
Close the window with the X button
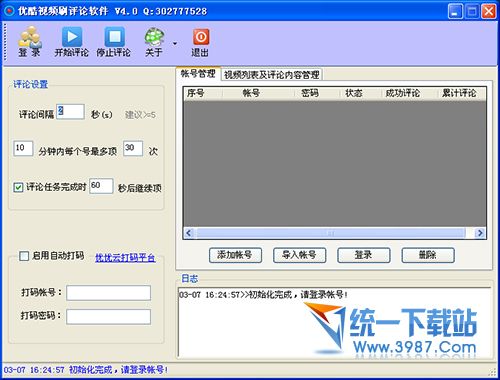tap(489, 11)
